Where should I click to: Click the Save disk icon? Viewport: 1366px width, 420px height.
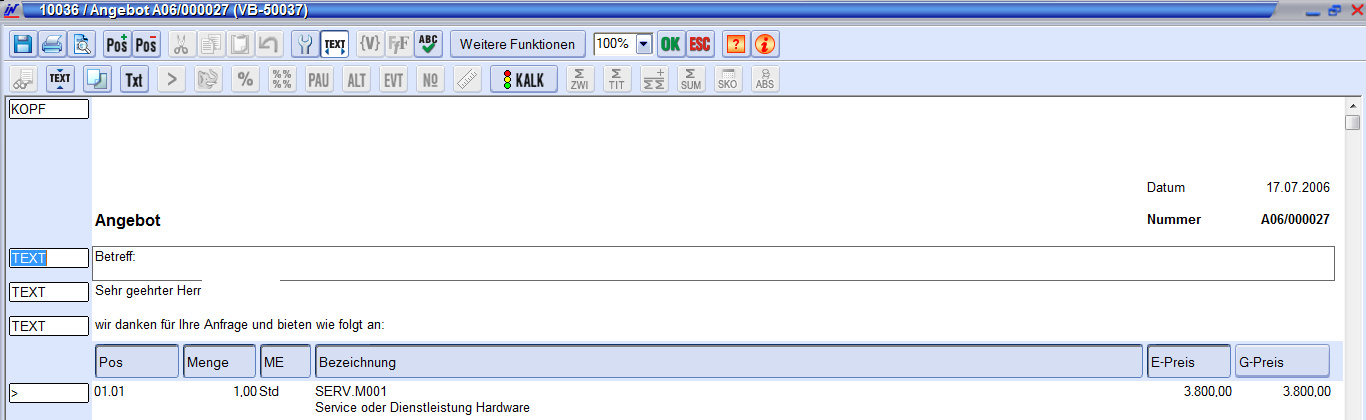tap(23, 44)
